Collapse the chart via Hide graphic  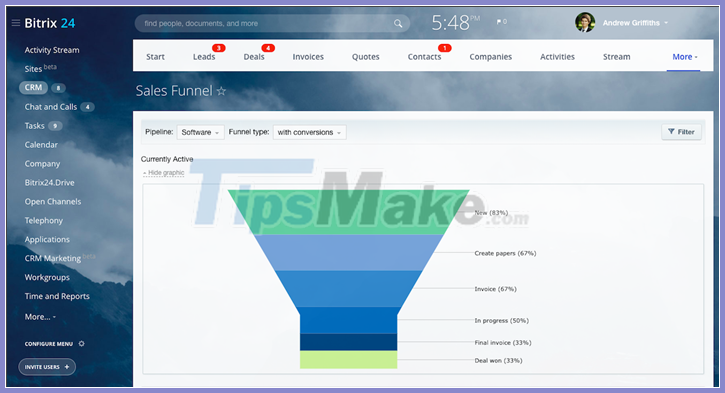coord(164,172)
